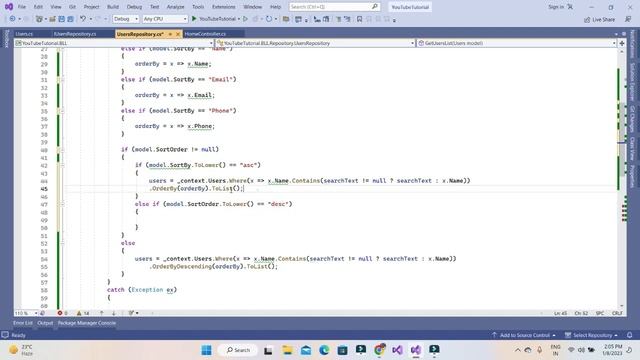640x360 pixels.
Task: Open File Explorer from the taskbar
Action: point(287,350)
